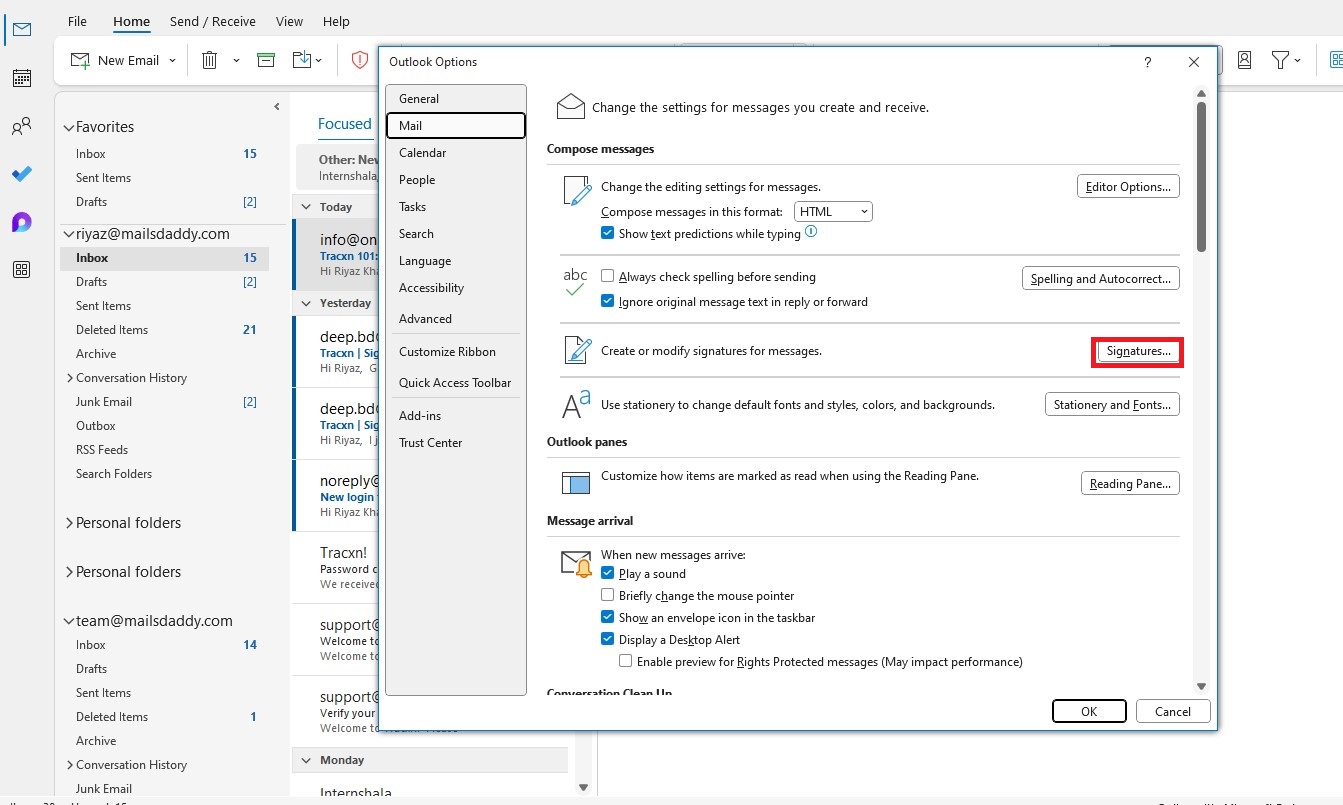
Task: Click Stationery and Fonts... button
Action: point(1112,405)
